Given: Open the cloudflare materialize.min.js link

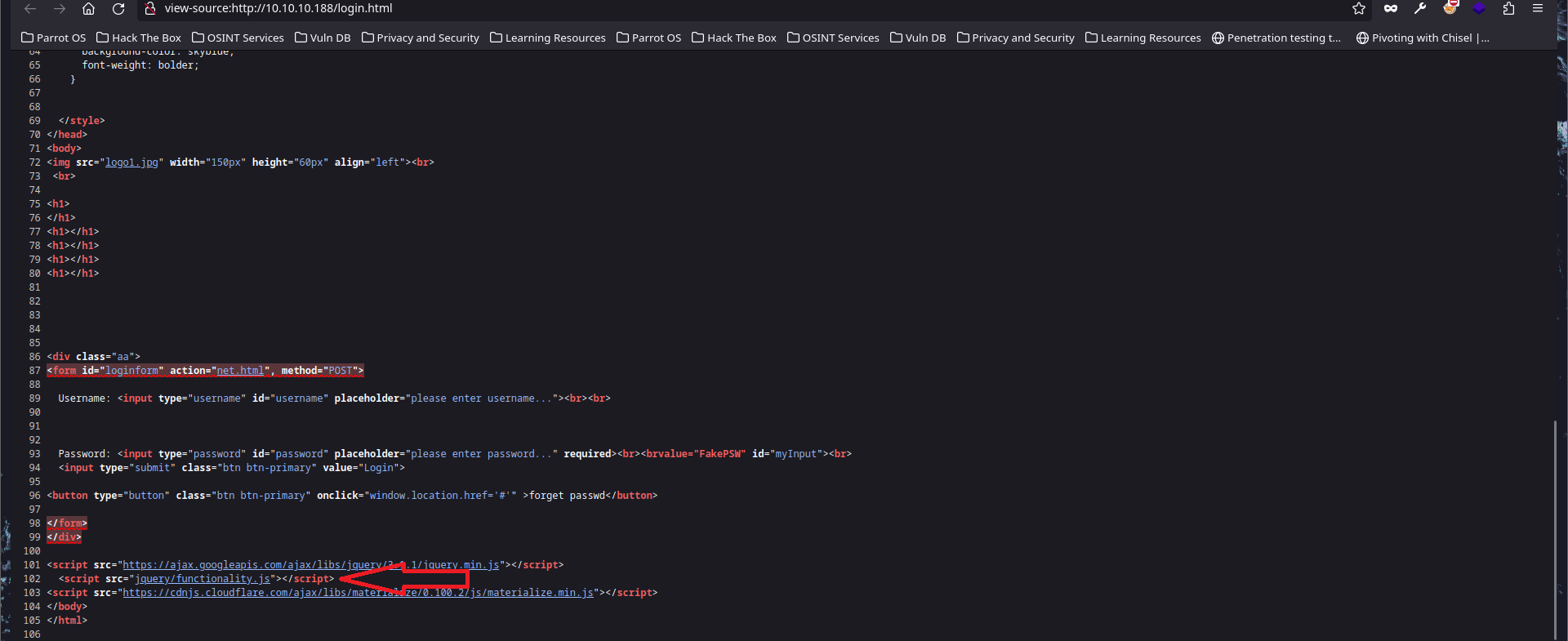Looking at the screenshot, I should tap(358, 593).
